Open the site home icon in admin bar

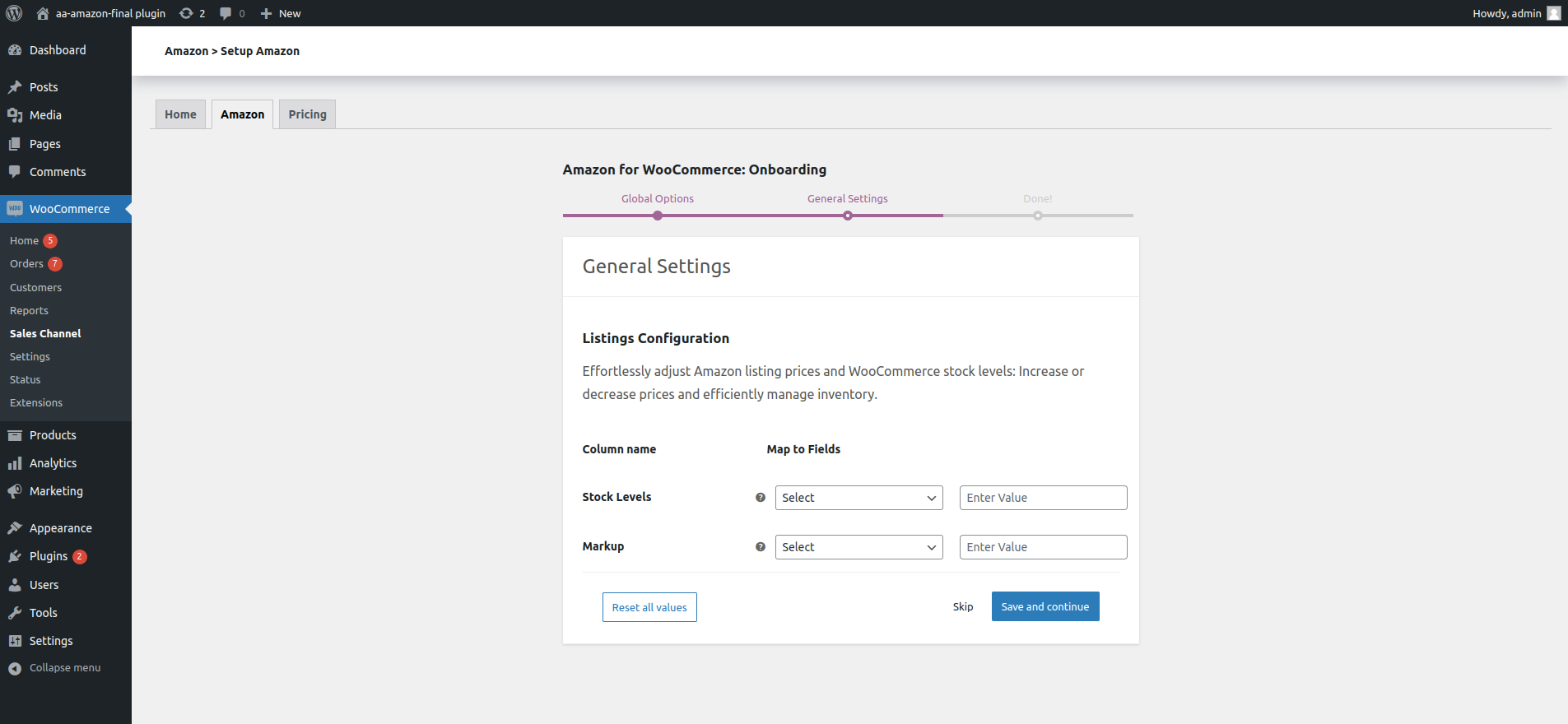point(43,13)
